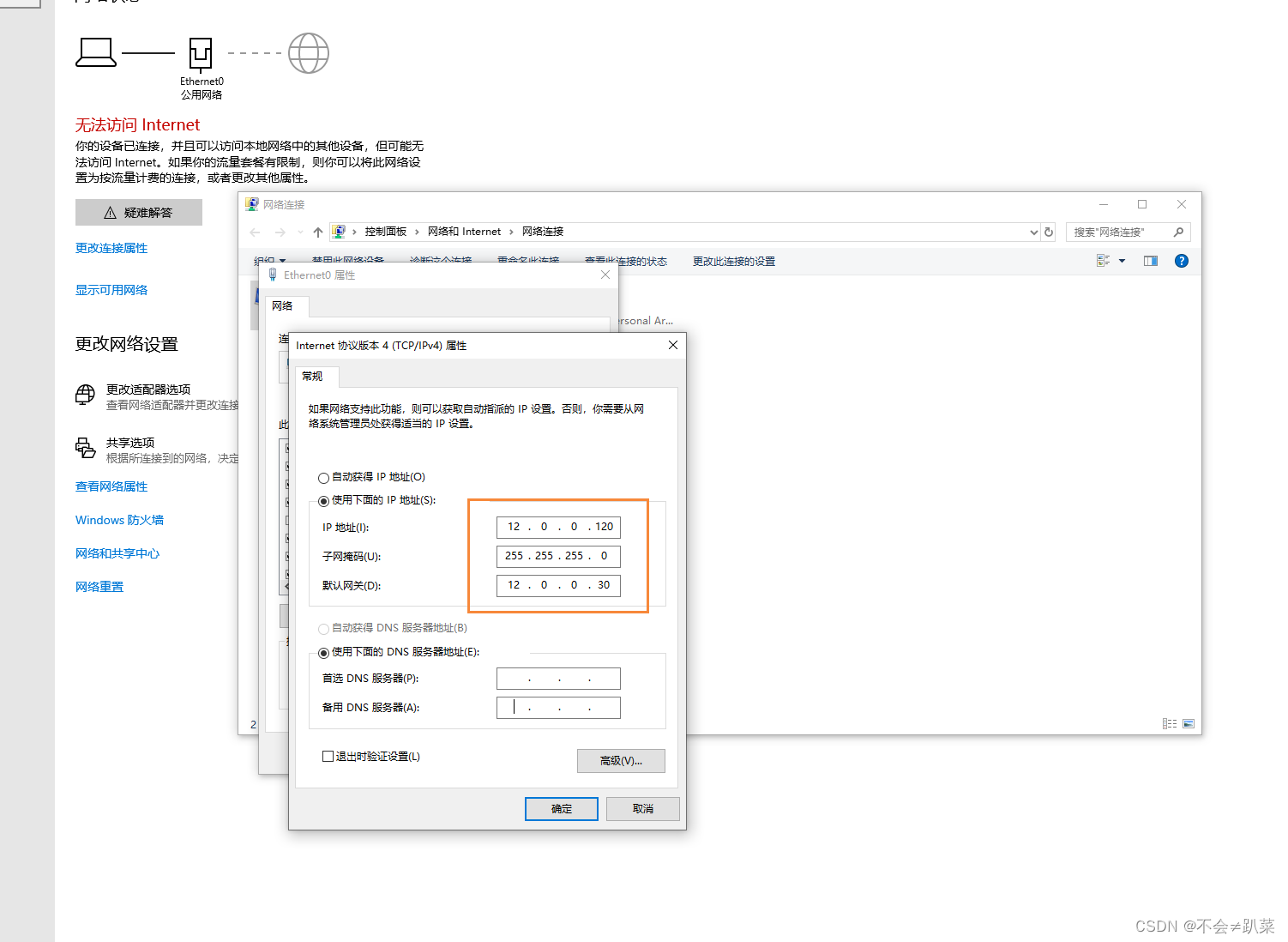Close the Ethernet0 属性 window
This screenshot has height=942, width=1288.
605,275
